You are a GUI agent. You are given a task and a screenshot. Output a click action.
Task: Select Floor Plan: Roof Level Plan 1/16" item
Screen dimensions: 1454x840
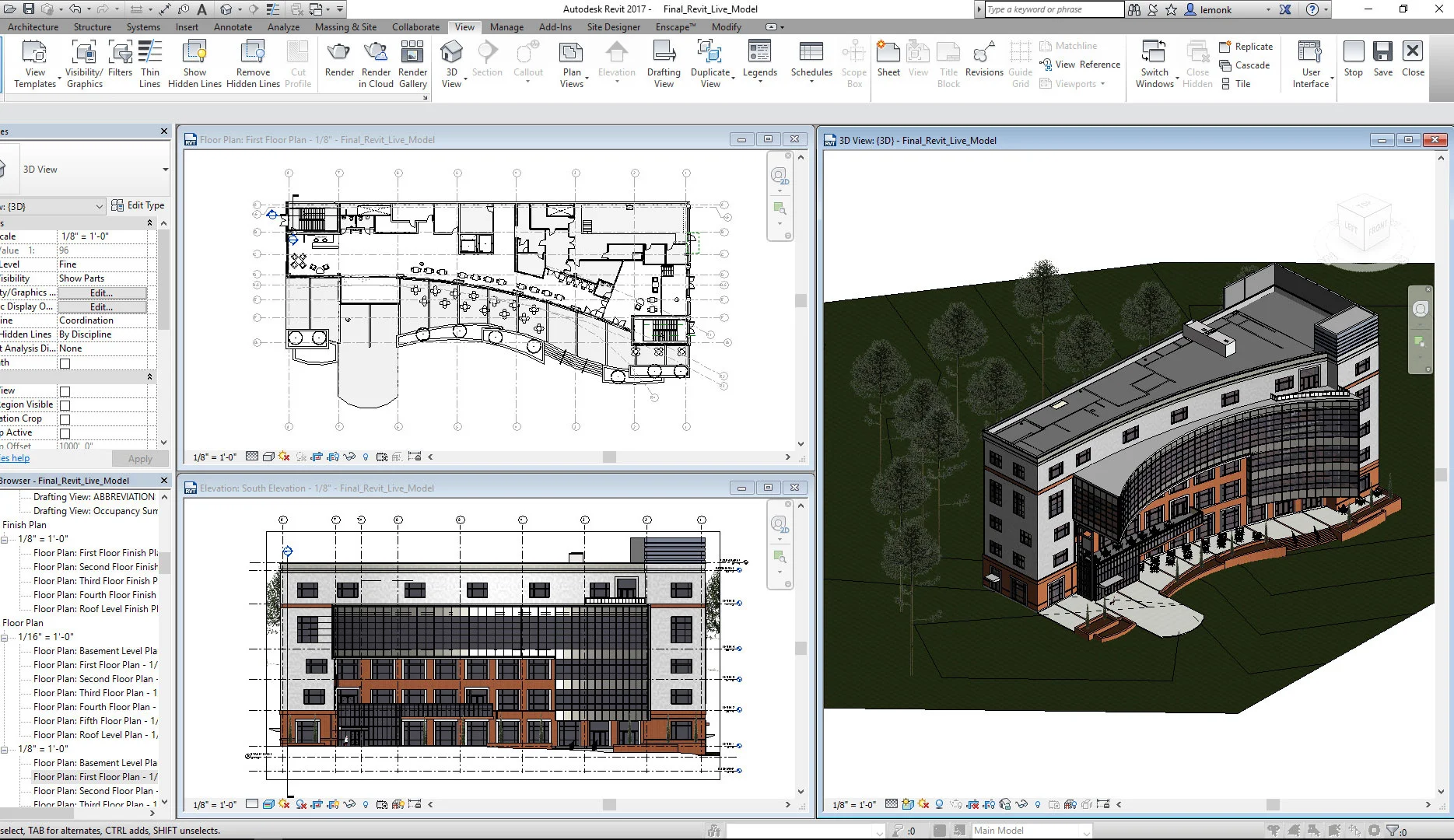pos(95,735)
